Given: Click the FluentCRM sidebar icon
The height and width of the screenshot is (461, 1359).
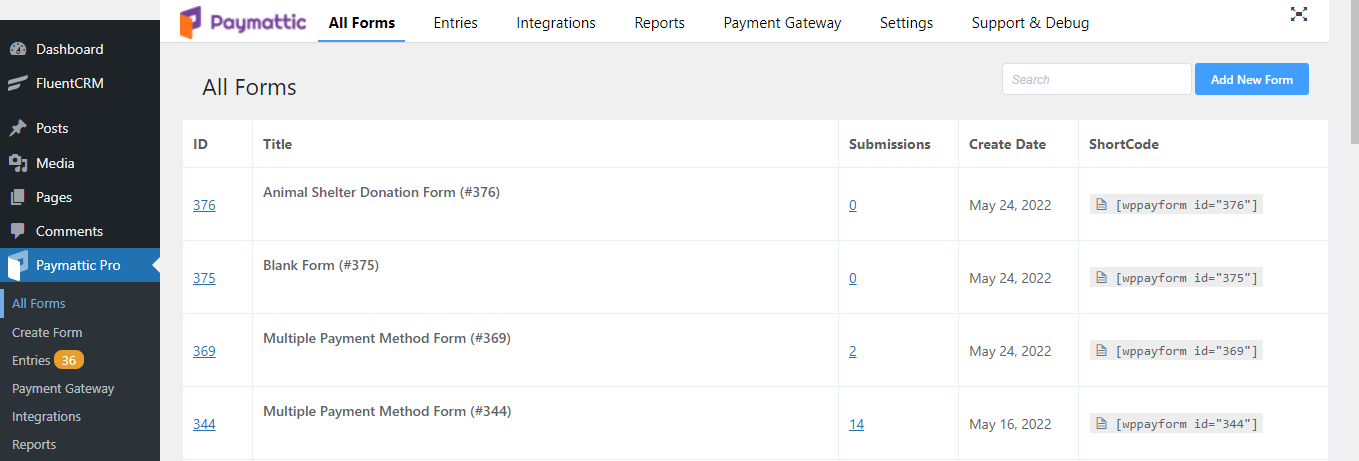Looking at the screenshot, I should (17, 83).
